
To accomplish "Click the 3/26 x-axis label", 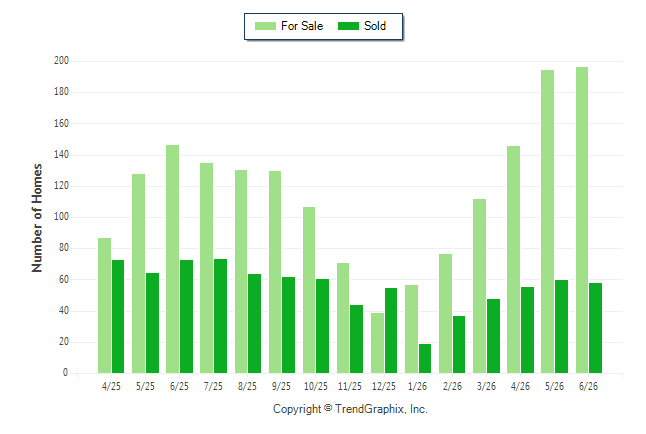I will tap(486, 386).
